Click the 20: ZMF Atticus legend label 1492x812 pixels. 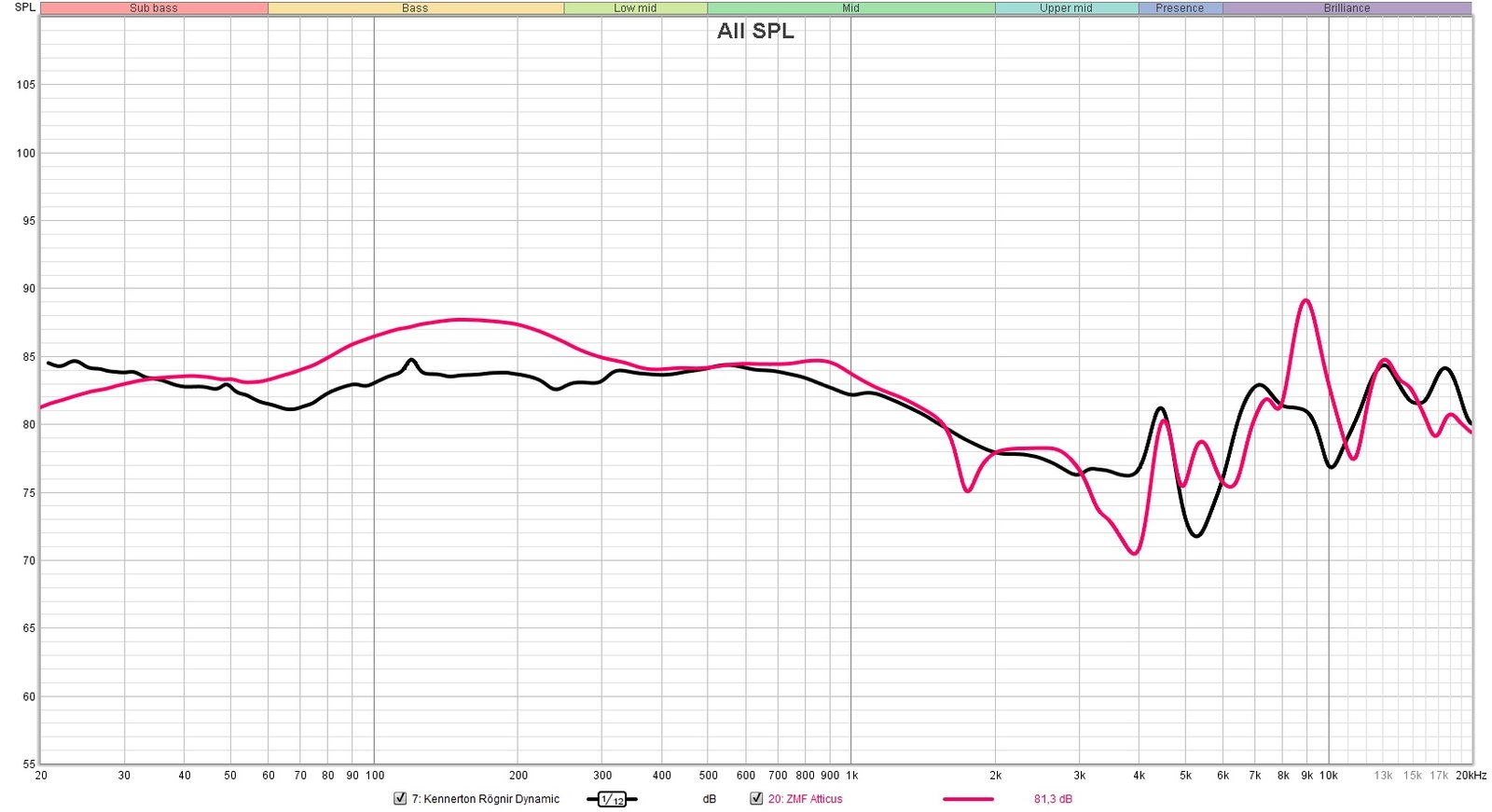pos(805,799)
